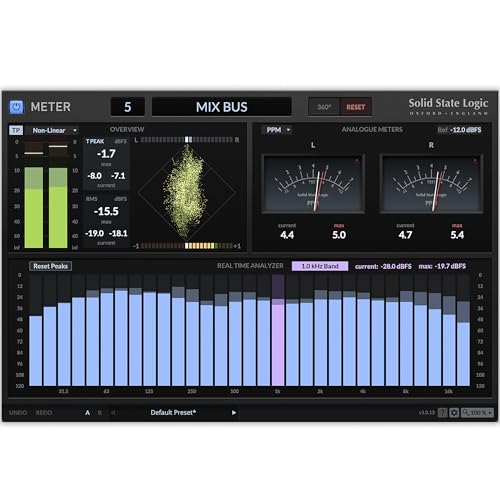The image size is (500, 500).
Task: Open the 100% zoom dropdown
Action: 477,413
